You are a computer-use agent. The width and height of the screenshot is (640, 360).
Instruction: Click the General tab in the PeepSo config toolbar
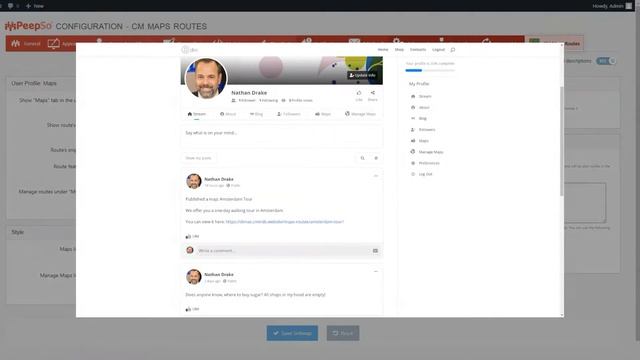pyautogui.click(x=26, y=43)
